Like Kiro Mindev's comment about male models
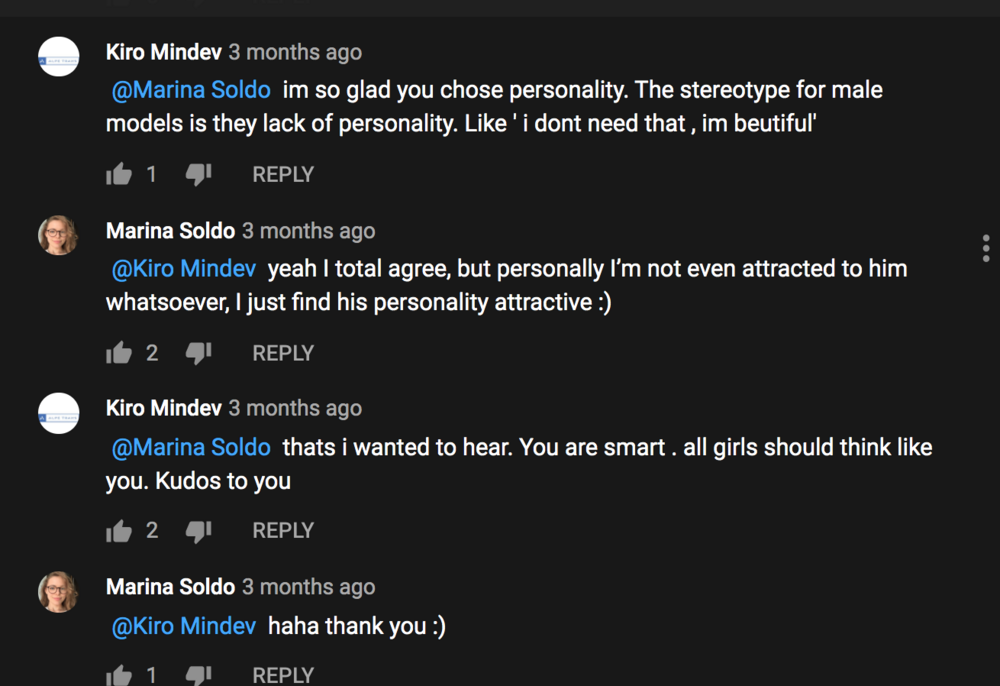 (119, 174)
